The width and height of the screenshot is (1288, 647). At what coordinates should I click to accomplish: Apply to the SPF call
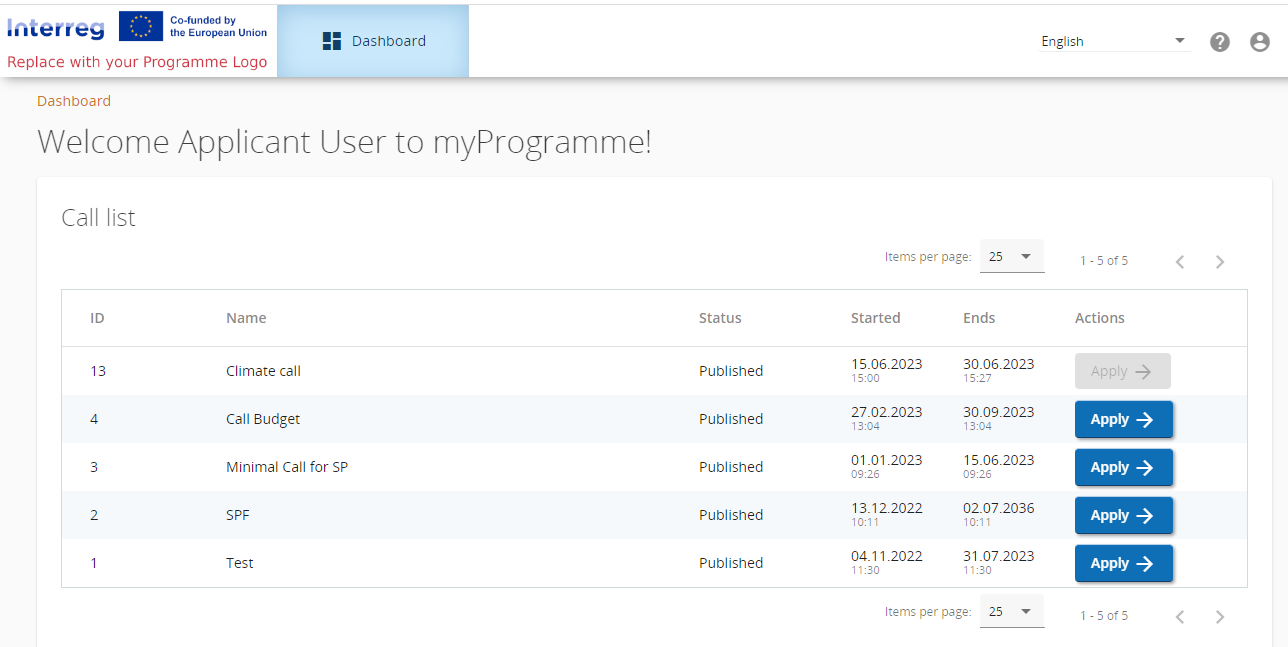point(1123,516)
